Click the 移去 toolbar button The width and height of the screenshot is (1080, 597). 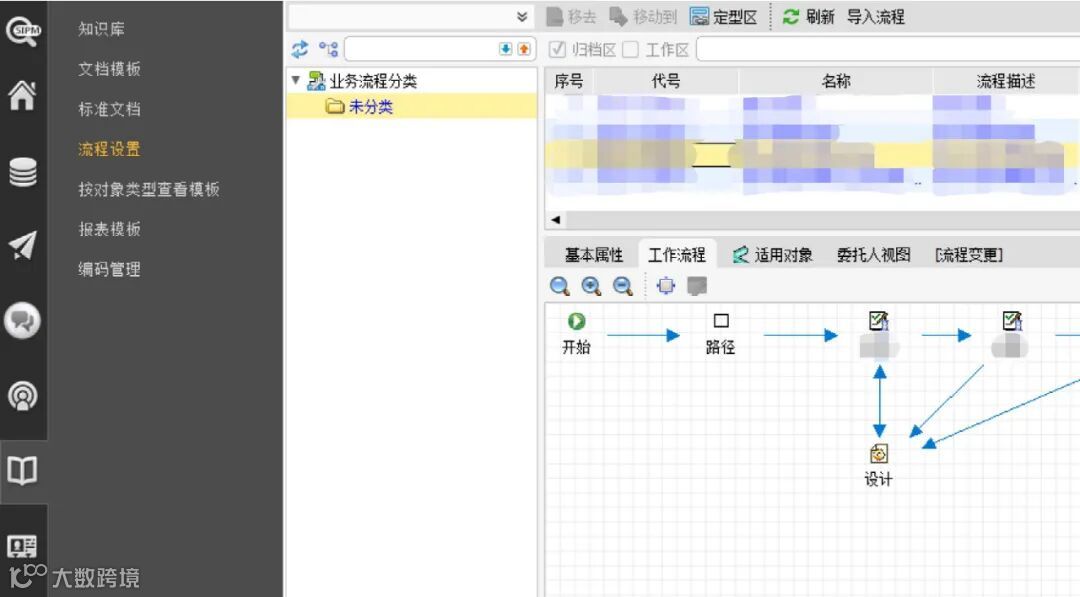click(571, 17)
